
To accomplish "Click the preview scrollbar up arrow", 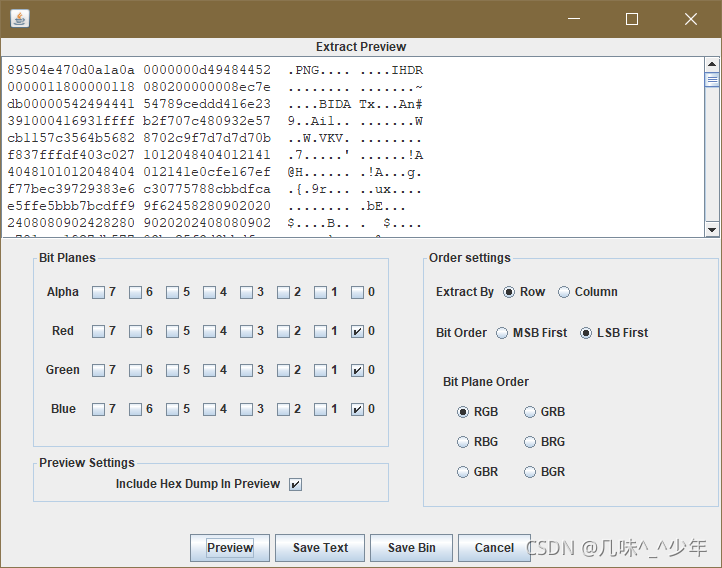I will click(712, 64).
